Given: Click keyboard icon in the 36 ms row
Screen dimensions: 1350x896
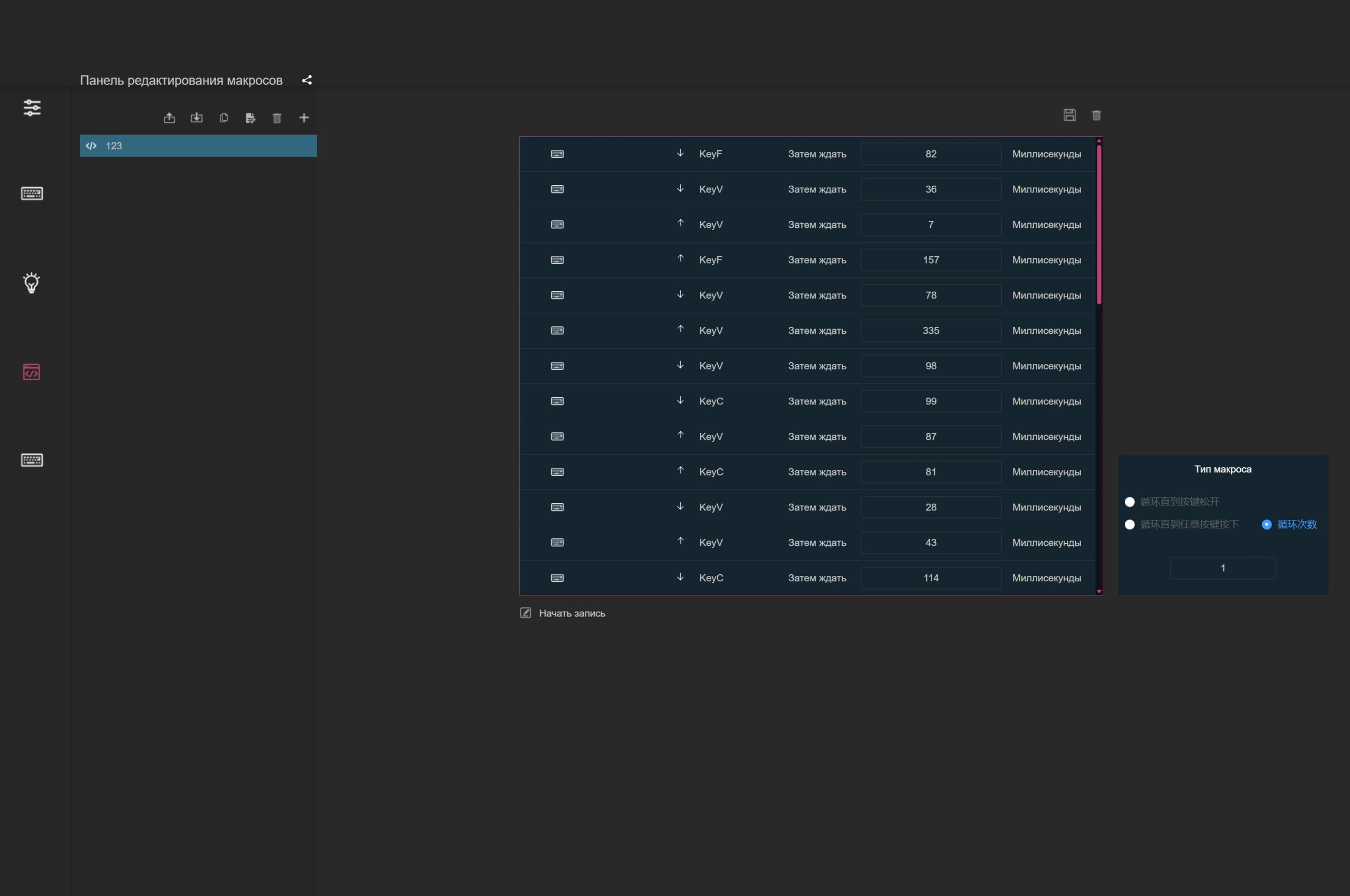Looking at the screenshot, I should (557, 189).
